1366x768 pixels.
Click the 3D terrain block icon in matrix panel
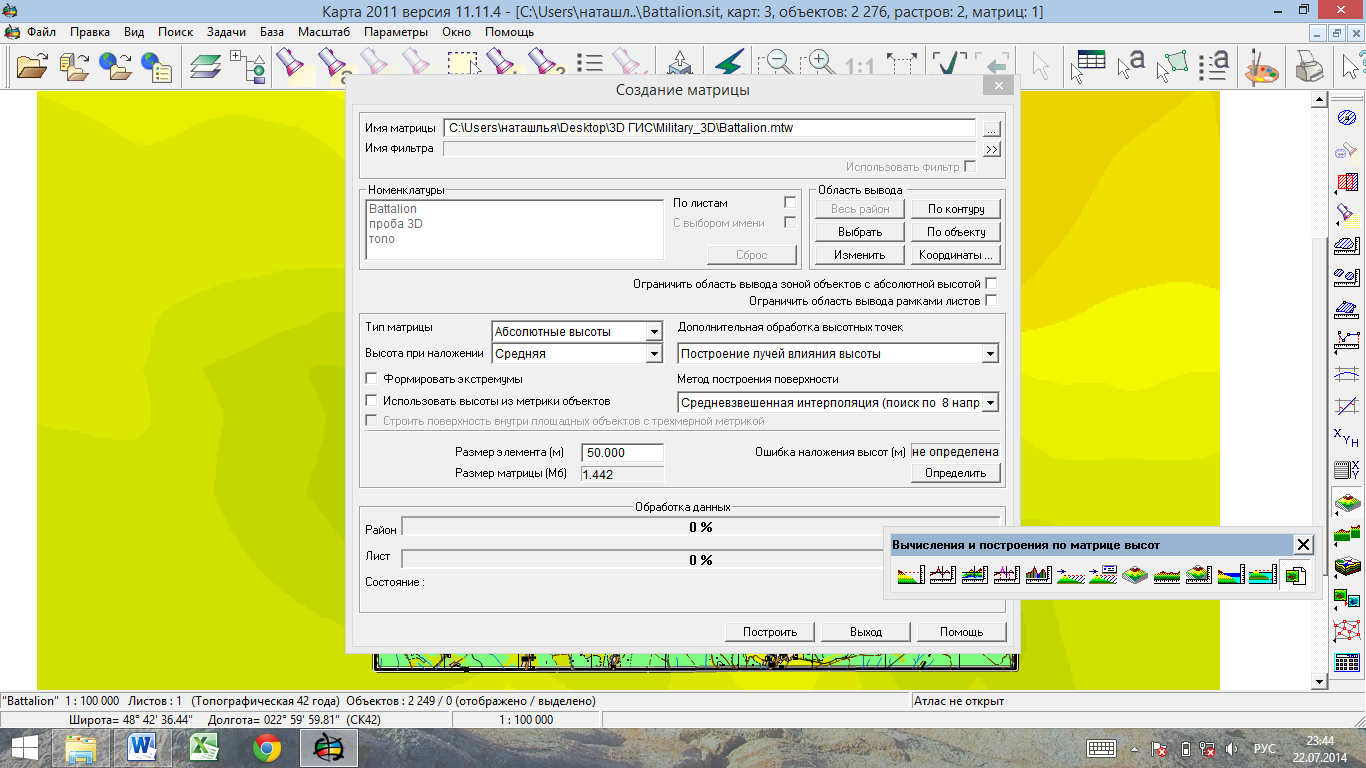point(1134,575)
